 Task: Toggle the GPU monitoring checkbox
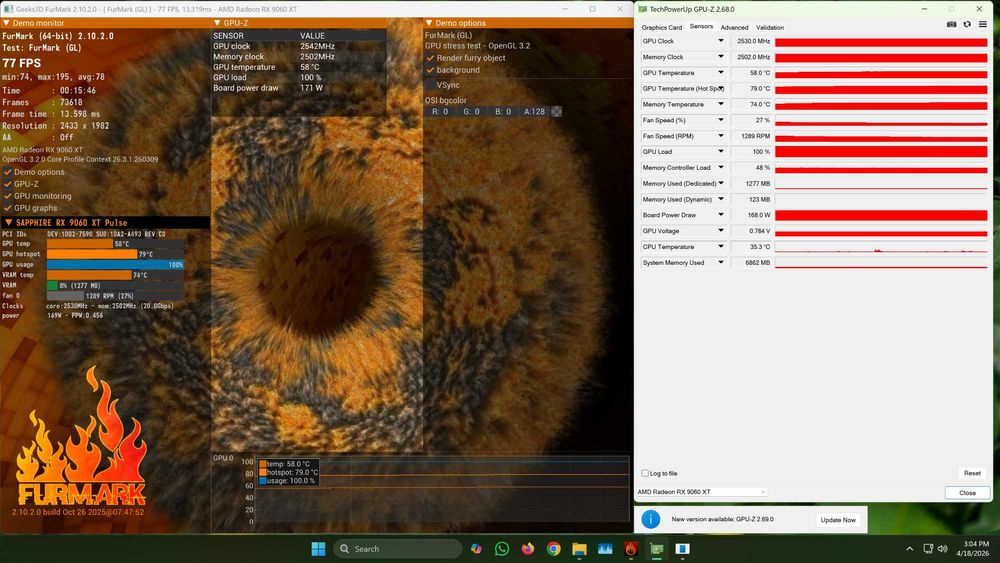coord(8,196)
